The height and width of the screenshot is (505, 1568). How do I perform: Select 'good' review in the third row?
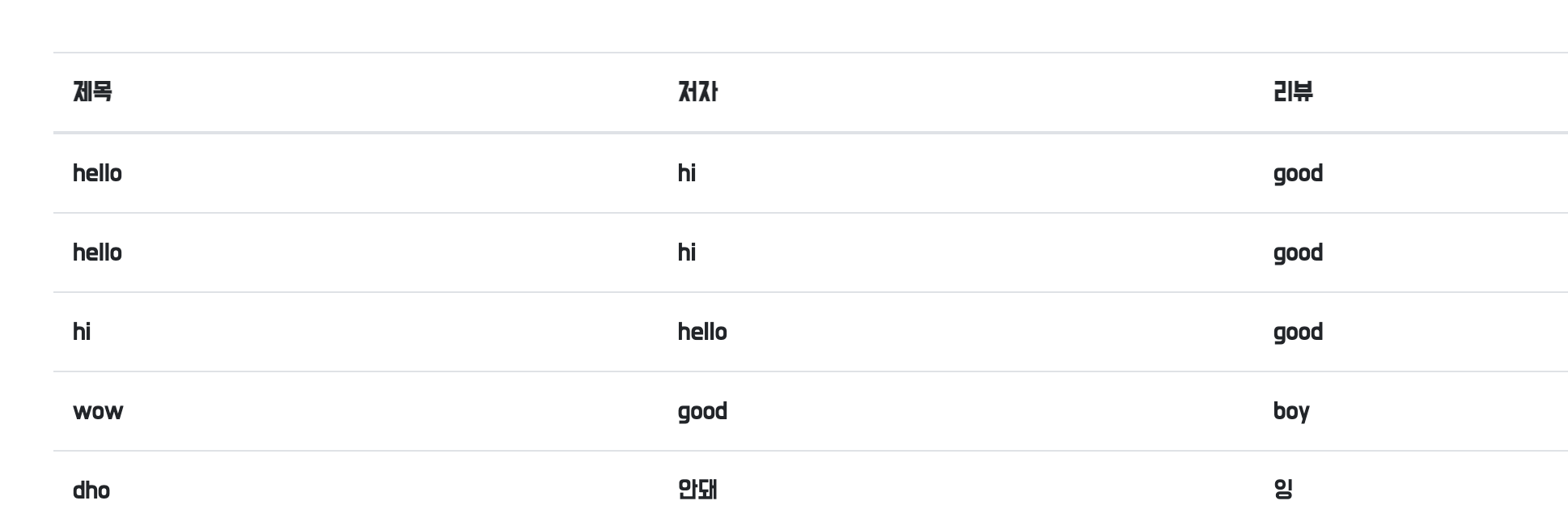1298,333
